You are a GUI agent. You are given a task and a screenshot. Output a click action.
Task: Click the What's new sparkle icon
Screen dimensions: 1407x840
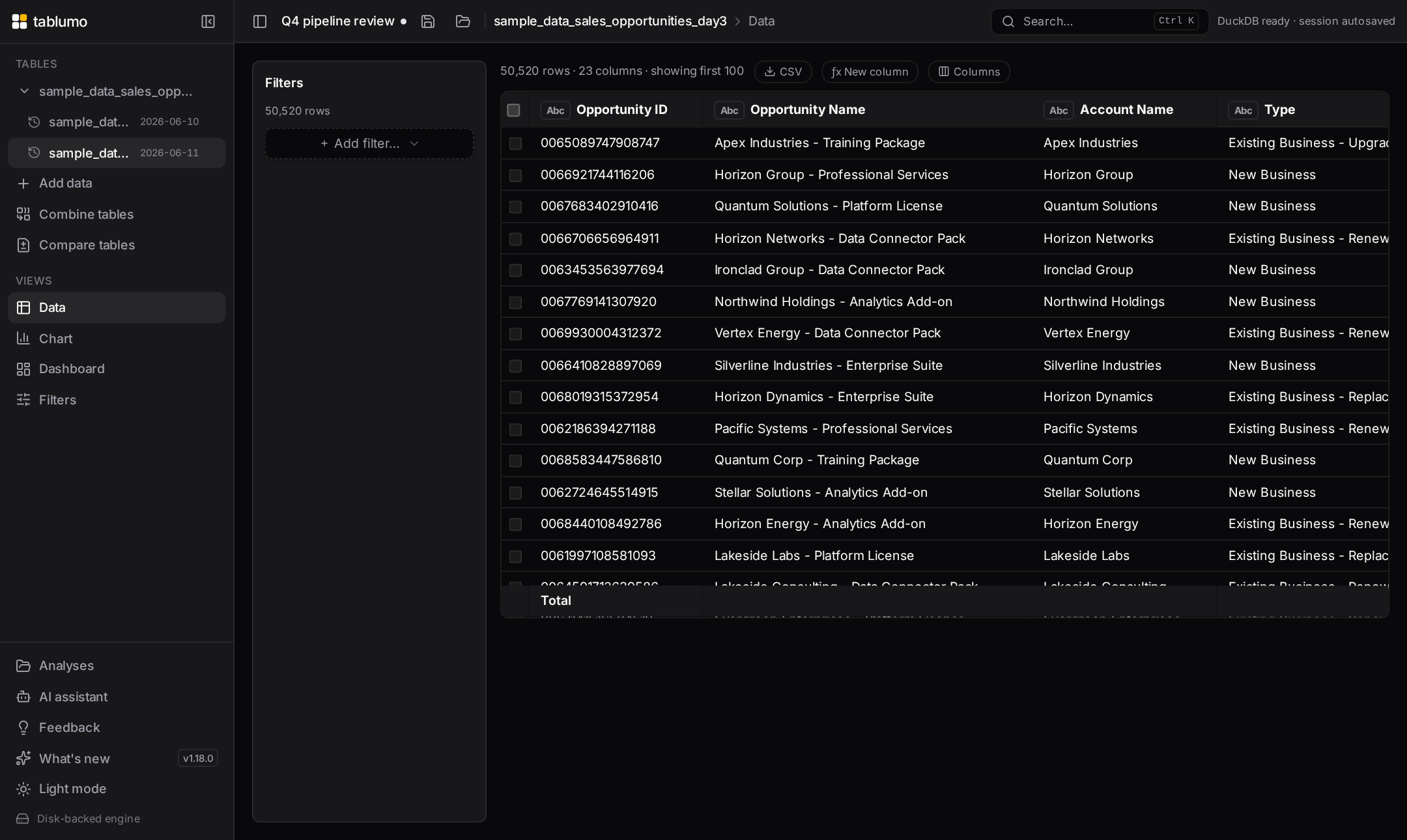(x=23, y=758)
